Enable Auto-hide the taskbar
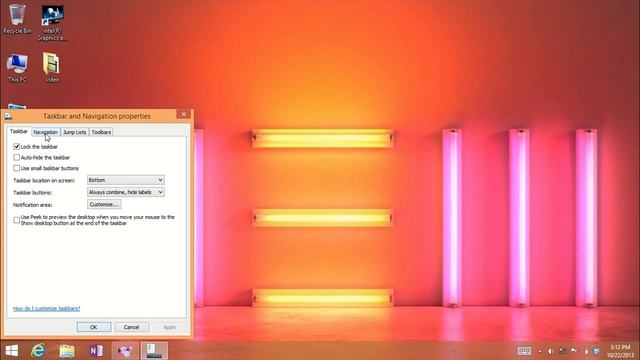The image size is (640, 360). pos(16,157)
